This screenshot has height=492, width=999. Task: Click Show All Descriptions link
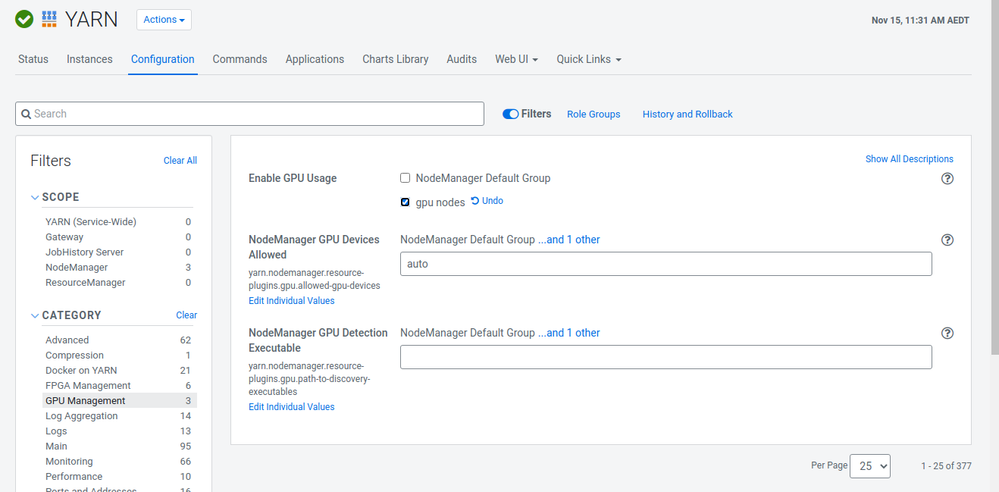(909, 159)
